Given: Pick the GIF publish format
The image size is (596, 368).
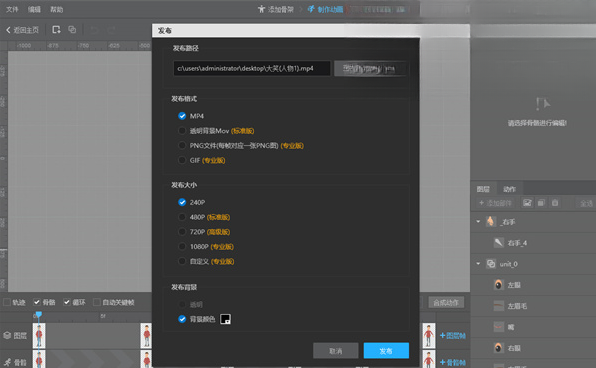Looking at the screenshot, I should [x=182, y=160].
